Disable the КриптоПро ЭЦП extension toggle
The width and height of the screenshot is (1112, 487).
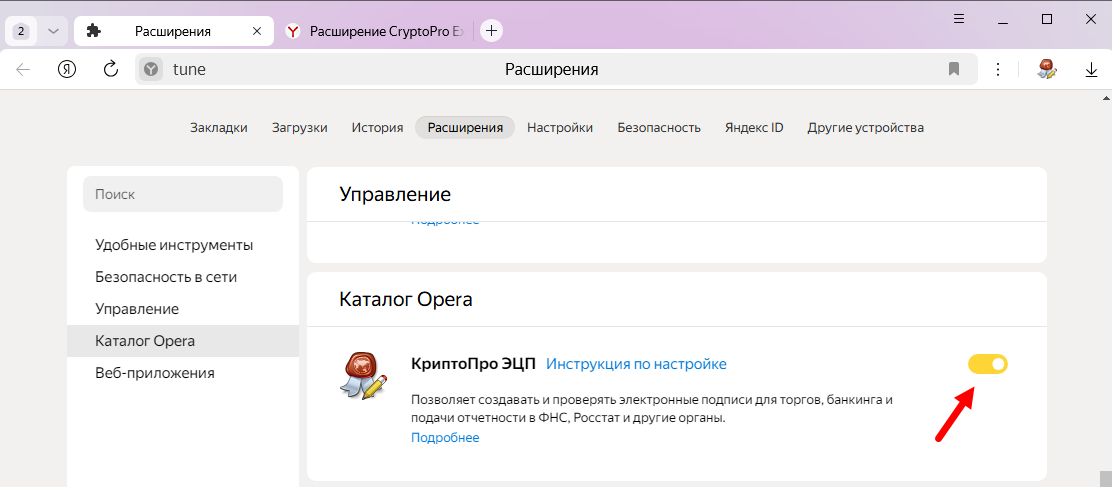(987, 364)
